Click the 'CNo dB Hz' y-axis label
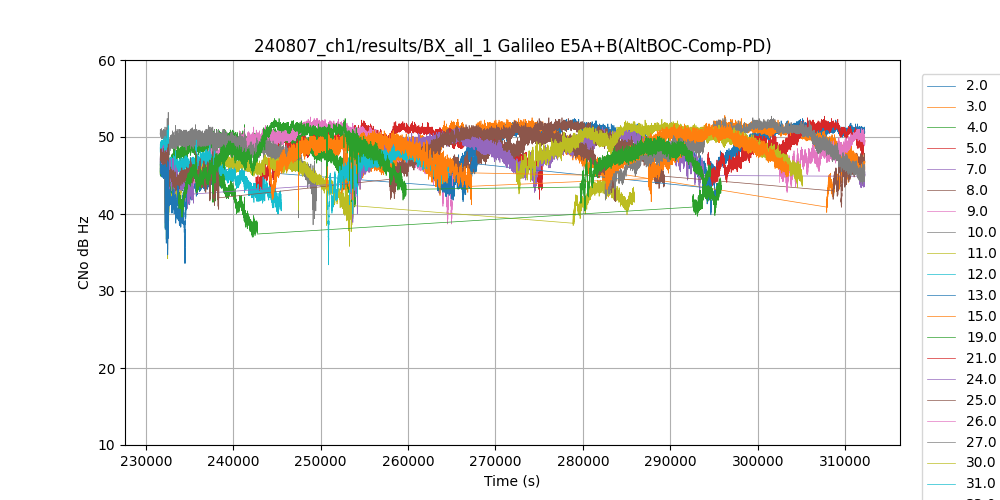Viewport: 1000px width, 500px height. 84,253
